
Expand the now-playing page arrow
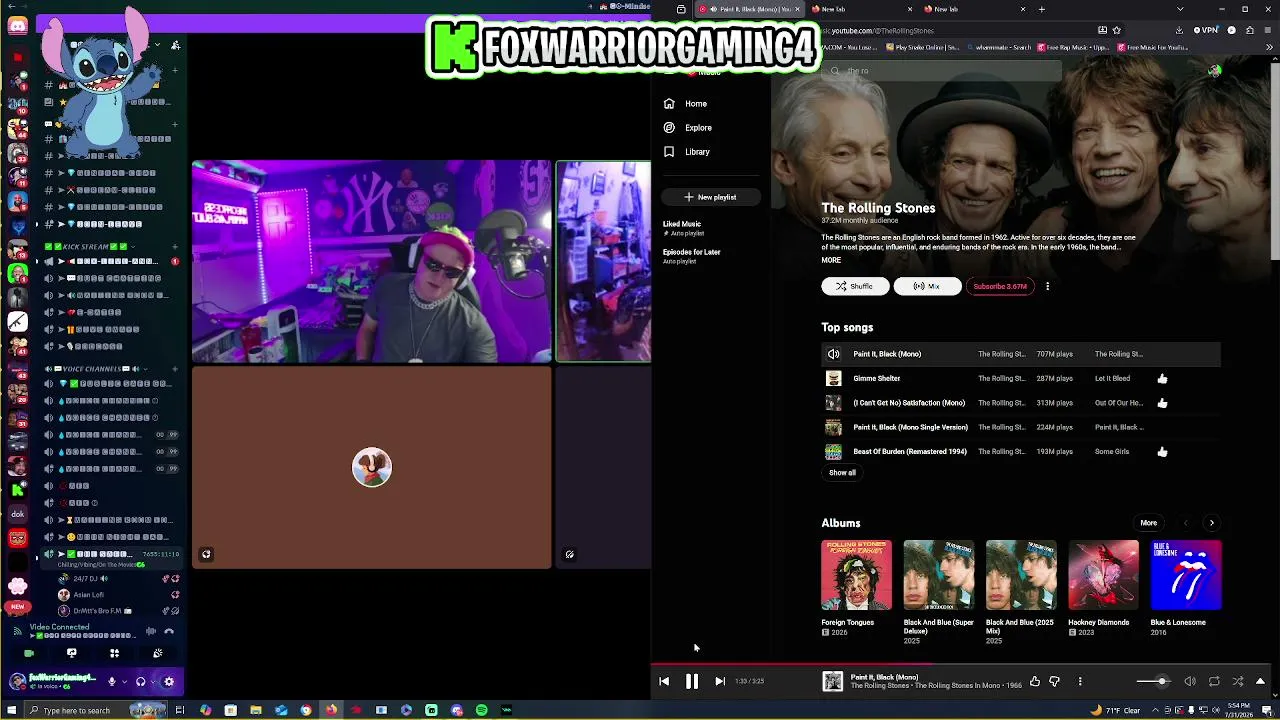tap(1260, 682)
